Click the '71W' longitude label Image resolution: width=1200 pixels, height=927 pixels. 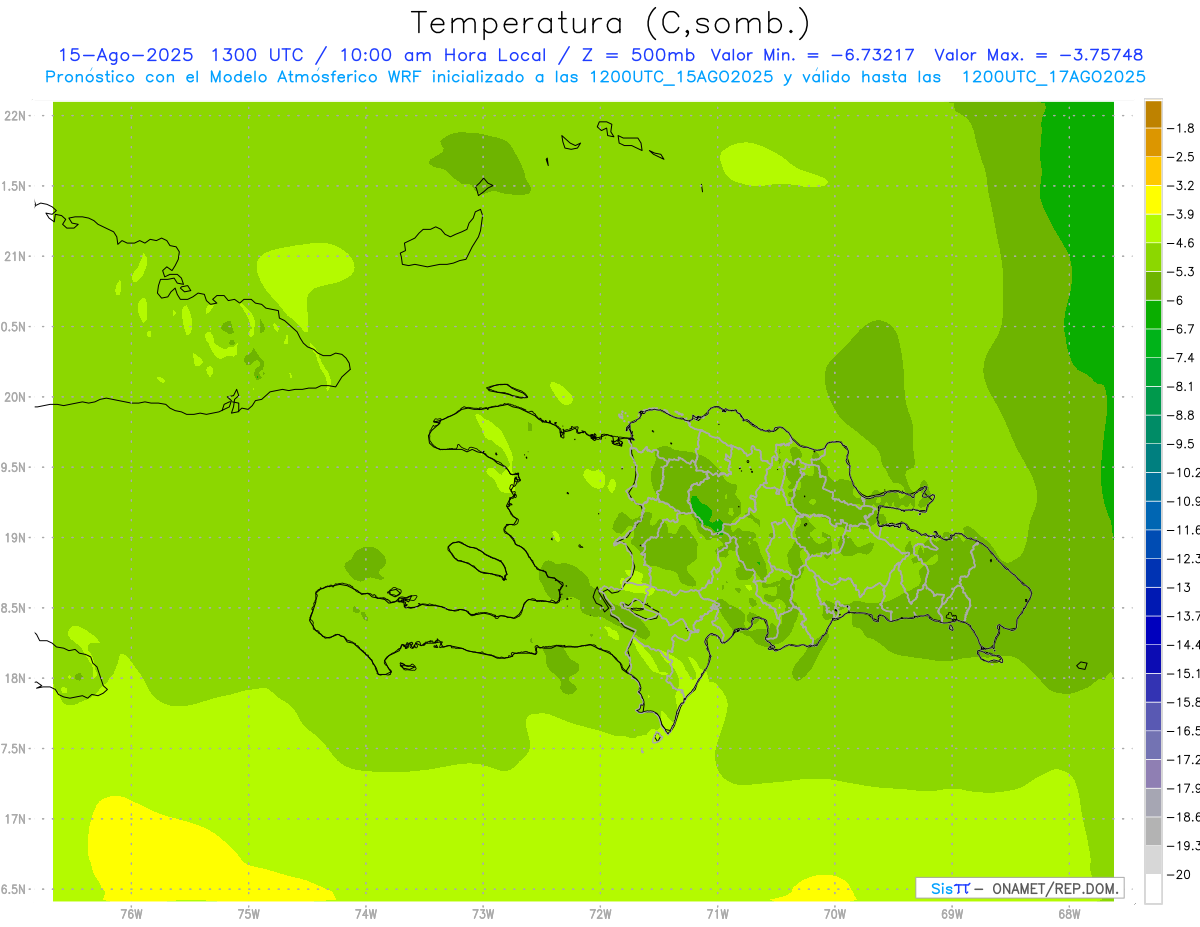(717, 914)
